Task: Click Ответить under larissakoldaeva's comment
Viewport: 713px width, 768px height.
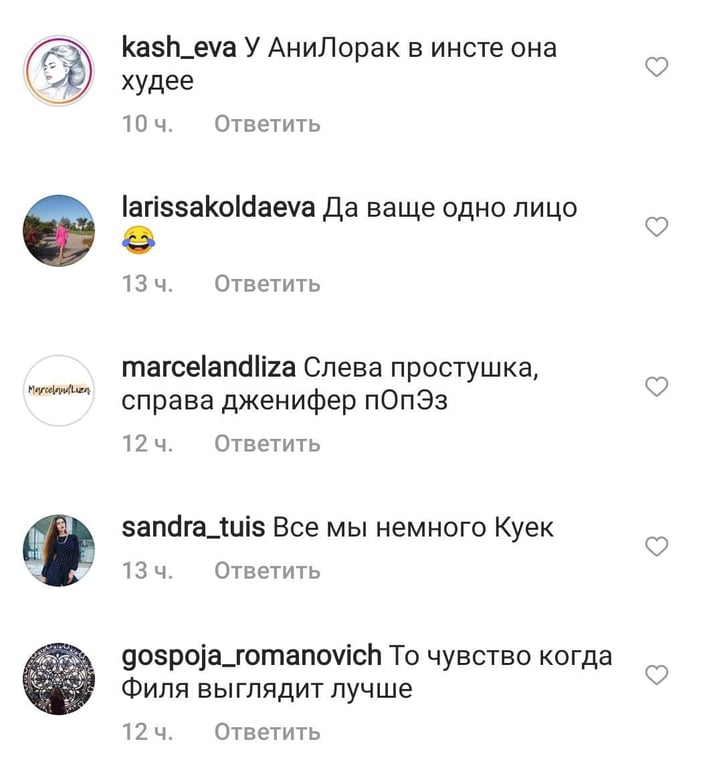Action: pyautogui.click(x=267, y=284)
